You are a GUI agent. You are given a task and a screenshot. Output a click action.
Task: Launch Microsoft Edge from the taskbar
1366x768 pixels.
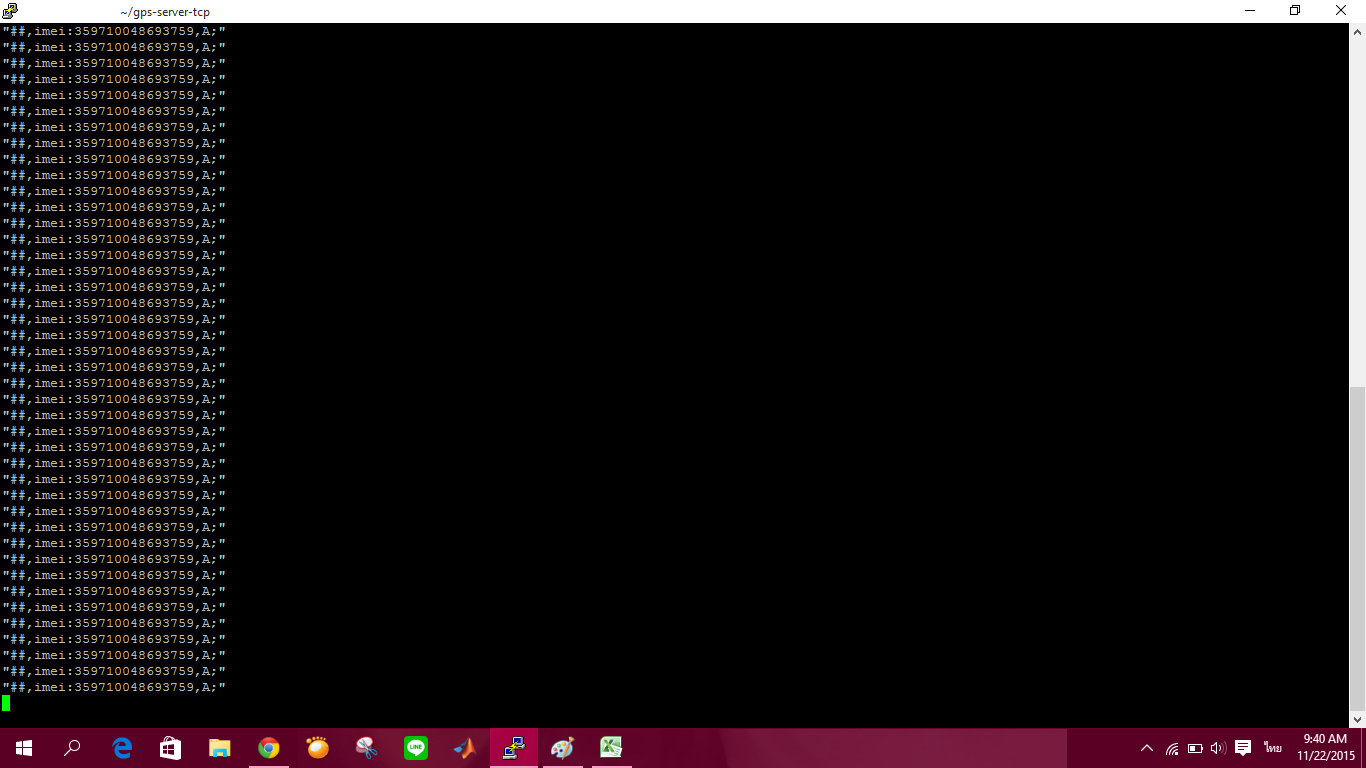tap(122, 748)
